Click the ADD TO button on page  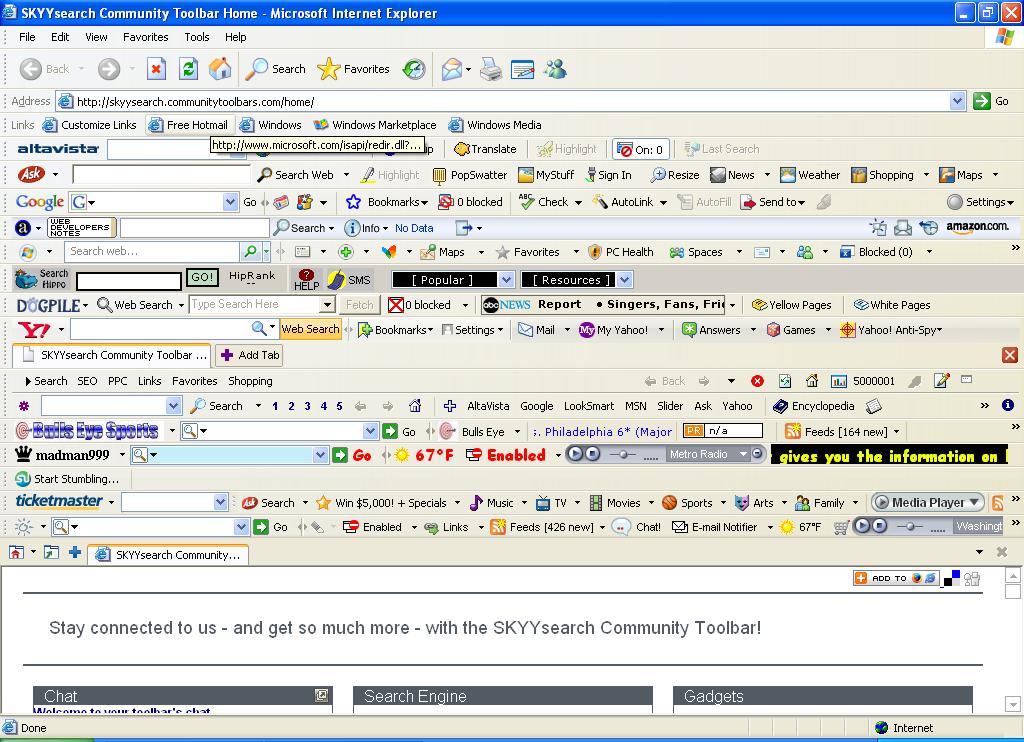coord(896,578)
